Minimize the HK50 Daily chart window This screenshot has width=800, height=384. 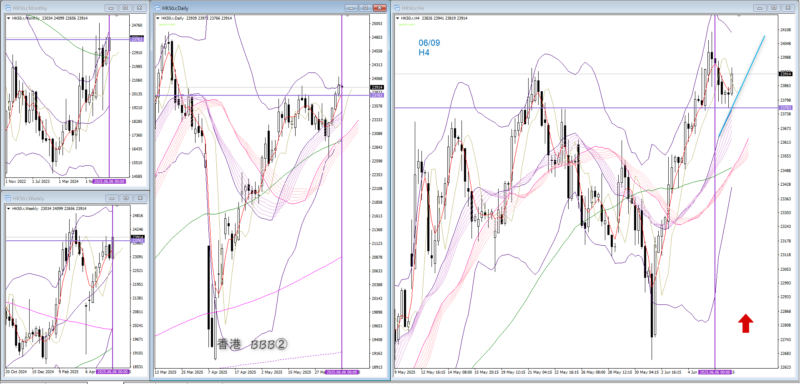click(351, 8)
